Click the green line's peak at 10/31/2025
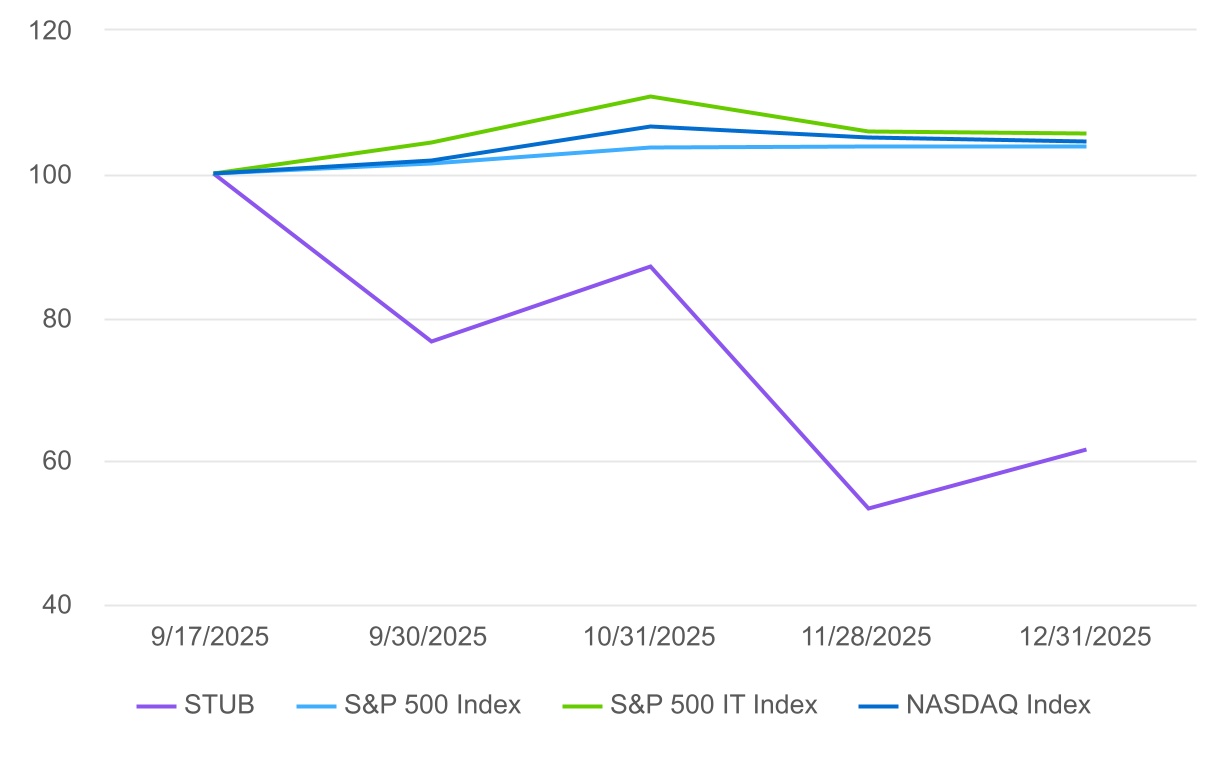The width and height of the screenshot is (1226, 760). (651, 96)
